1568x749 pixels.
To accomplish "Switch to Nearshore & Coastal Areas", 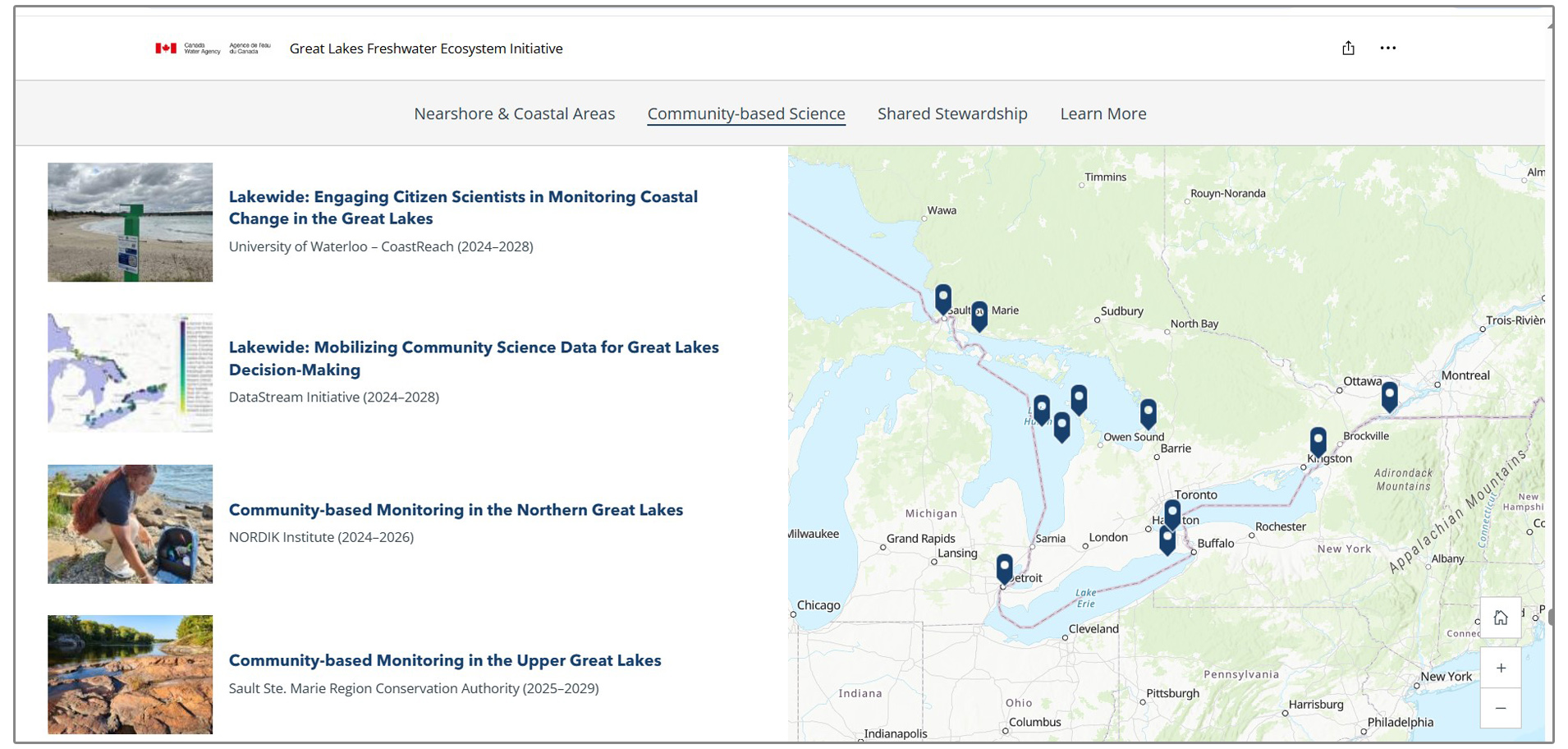I will [x=515, y=113].
